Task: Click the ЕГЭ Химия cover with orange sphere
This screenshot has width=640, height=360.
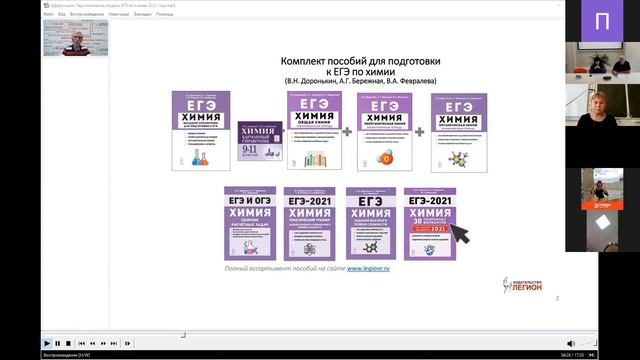Action: [x=384, y=131]
